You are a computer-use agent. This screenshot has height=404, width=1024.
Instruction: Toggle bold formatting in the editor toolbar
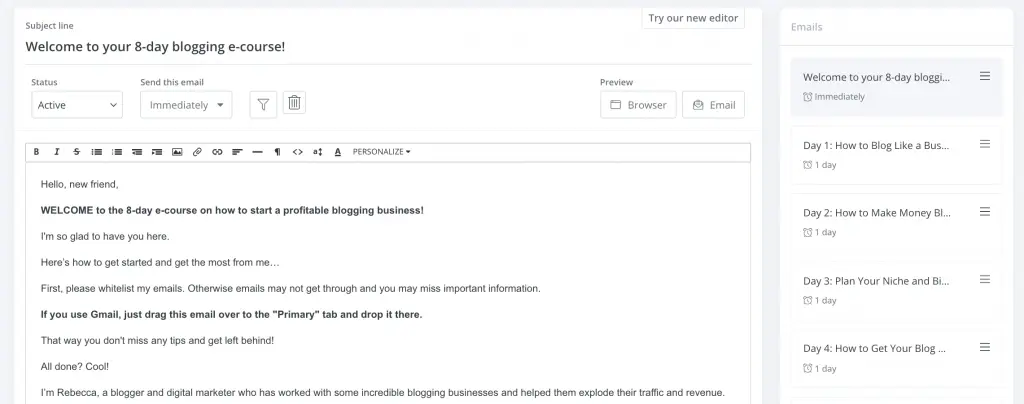37,152
